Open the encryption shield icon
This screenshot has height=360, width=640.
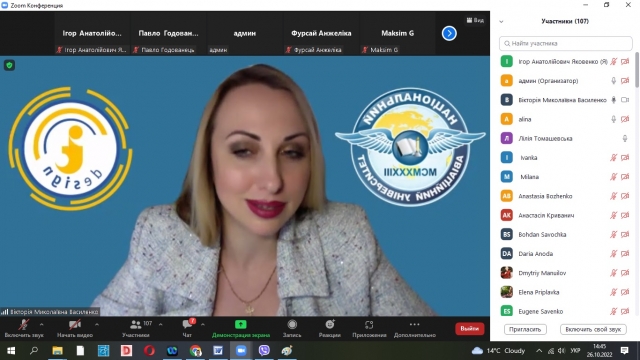click(x=9, y=65)
